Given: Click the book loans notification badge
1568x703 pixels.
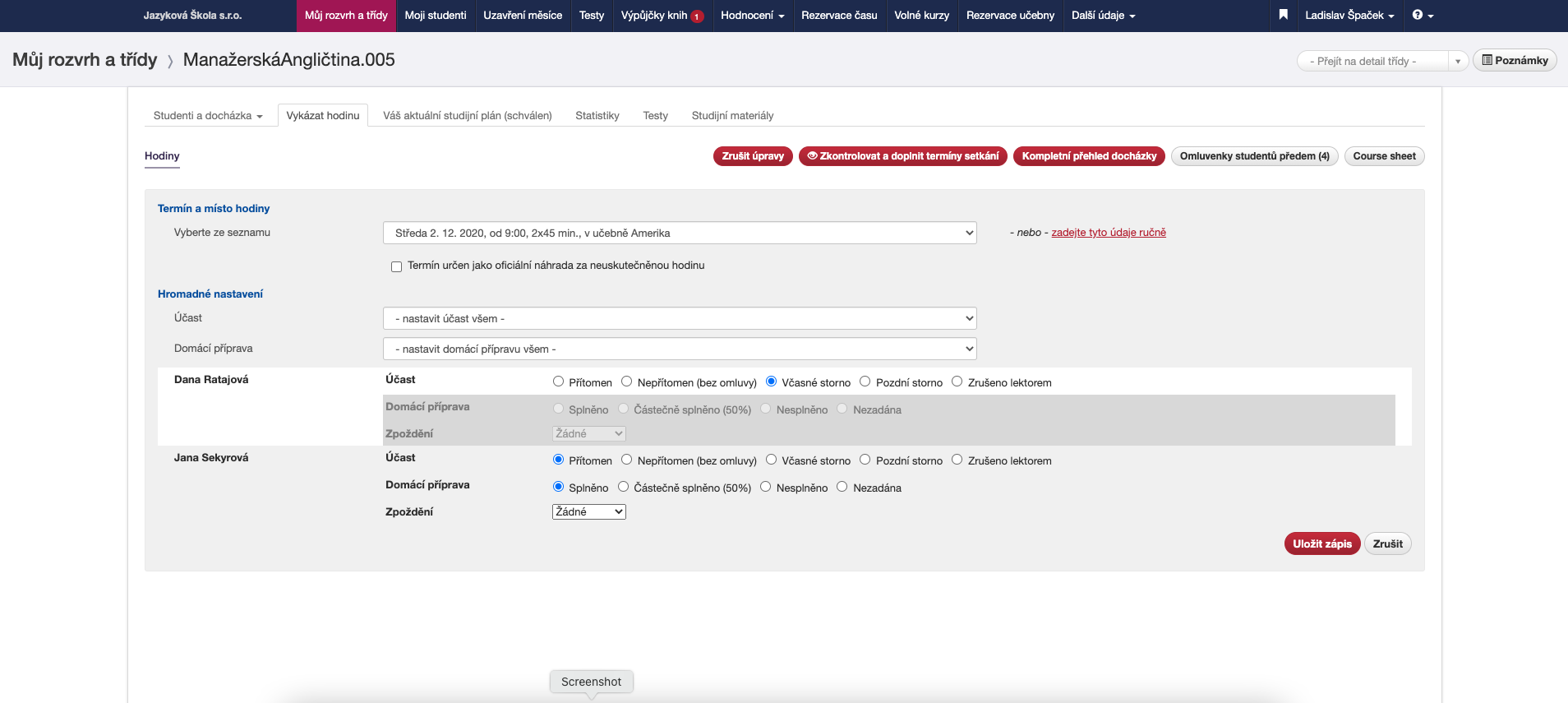Looking at the screenshot, I should click(x=697, y=16).
